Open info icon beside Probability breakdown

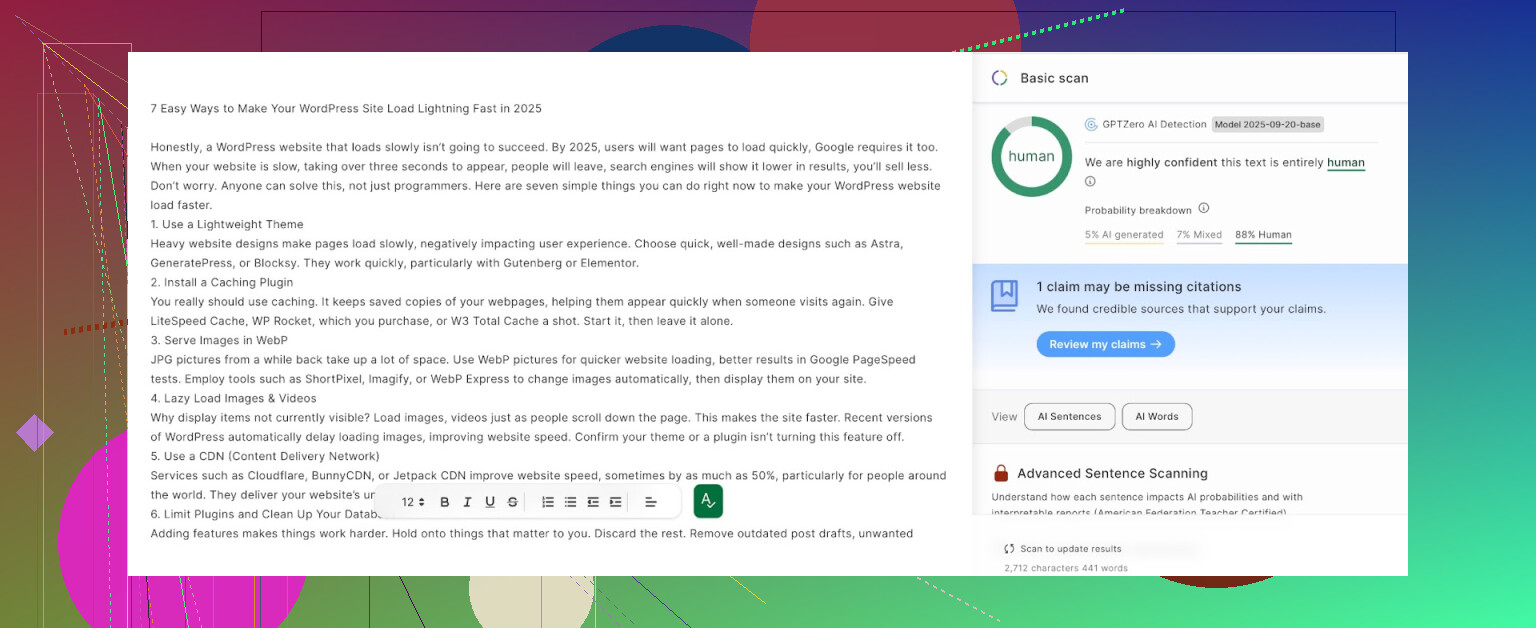coord(1204,209)
